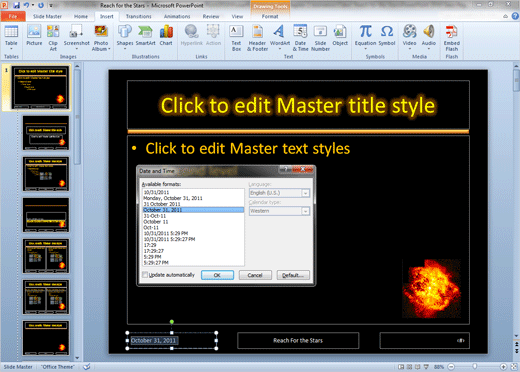Open the Shapes gallery

125,37
